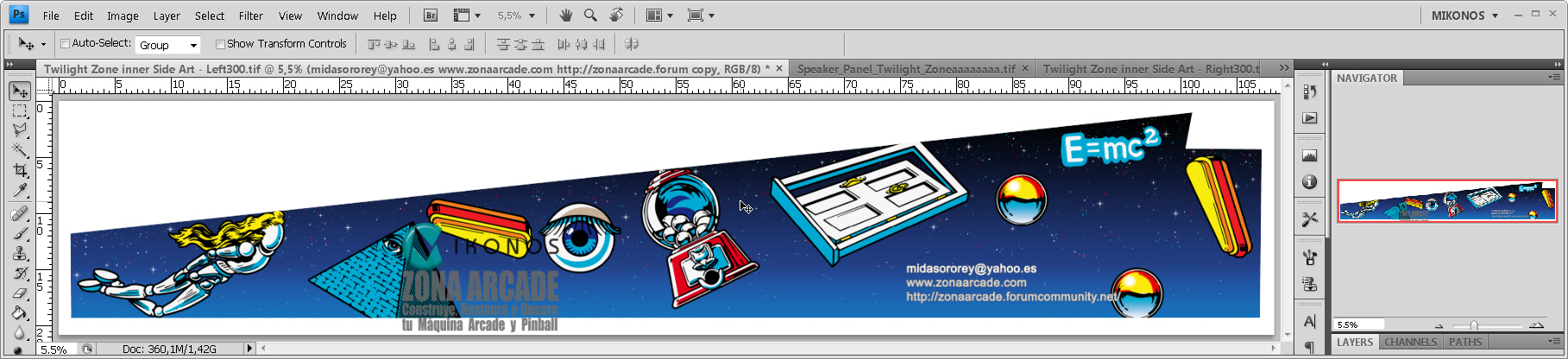
Task: Select the Crop tool
Action: coord(19,171)
